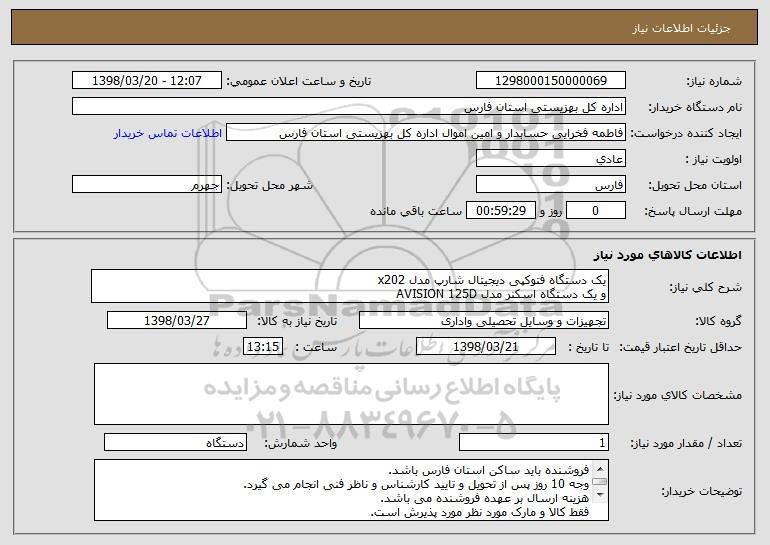
Task: Click the up arrow of buyer notes scrollbar
Action: (599, 467)
